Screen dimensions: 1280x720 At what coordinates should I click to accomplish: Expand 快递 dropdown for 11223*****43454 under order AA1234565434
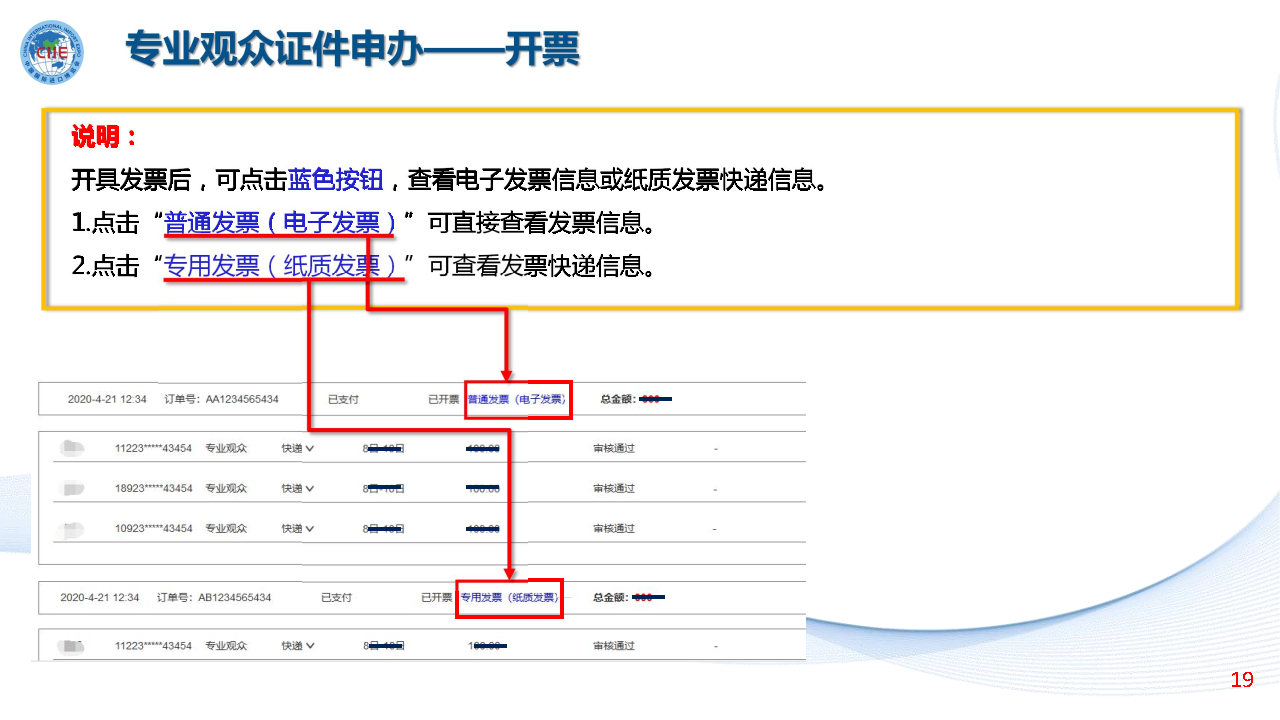(297, 448)
